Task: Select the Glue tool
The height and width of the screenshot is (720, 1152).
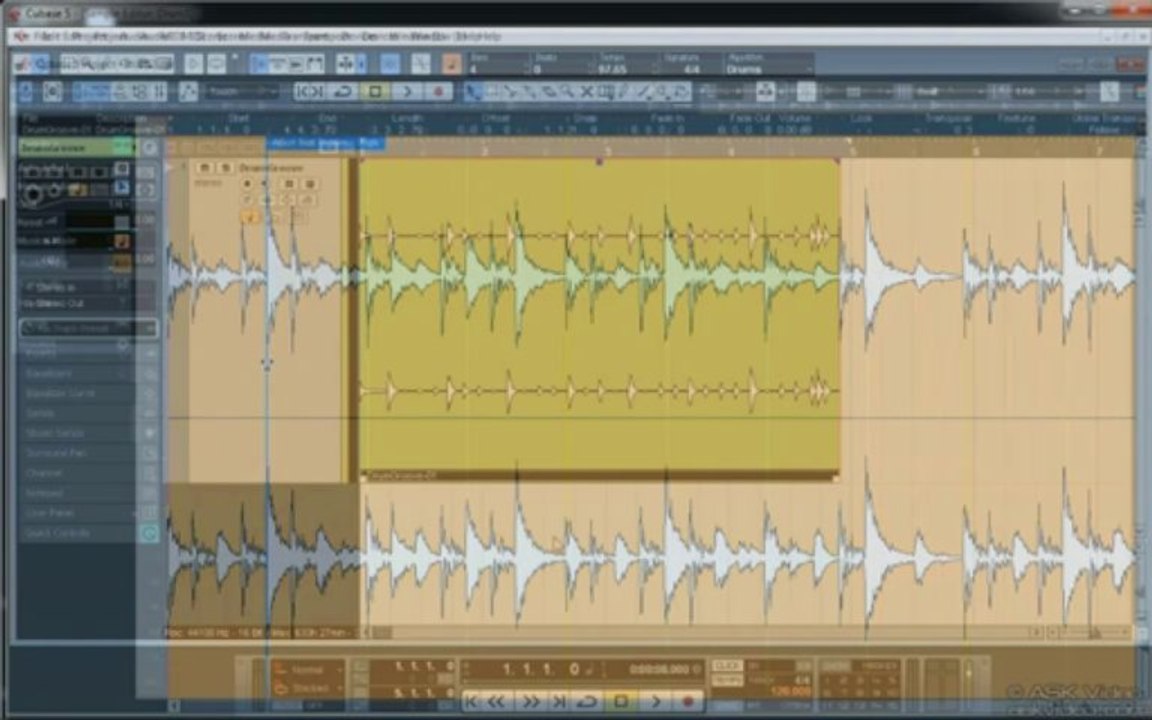Action: (x=530, y=92)
